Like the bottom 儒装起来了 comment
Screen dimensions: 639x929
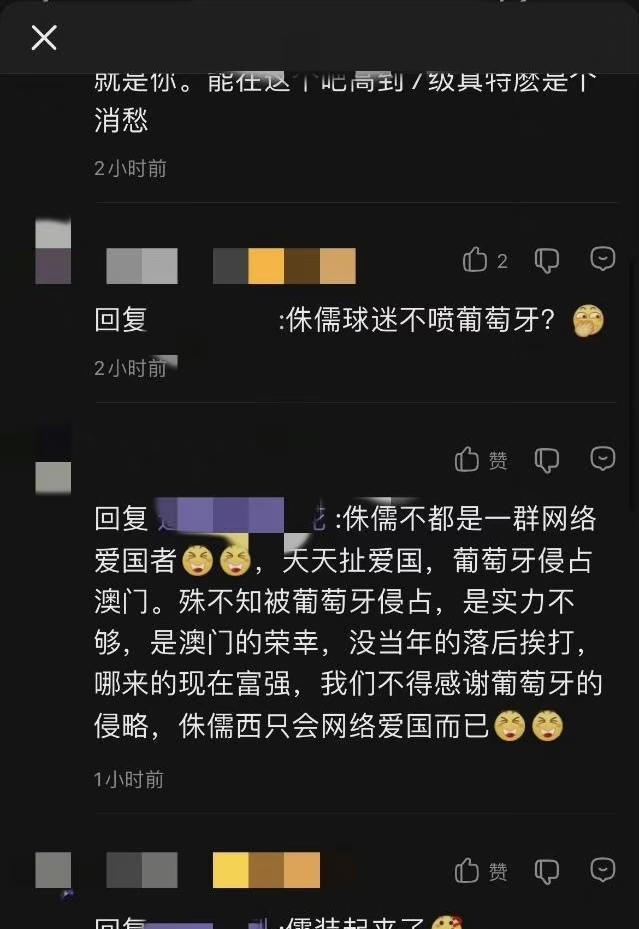pyautogui.click(x=481, y=871)
